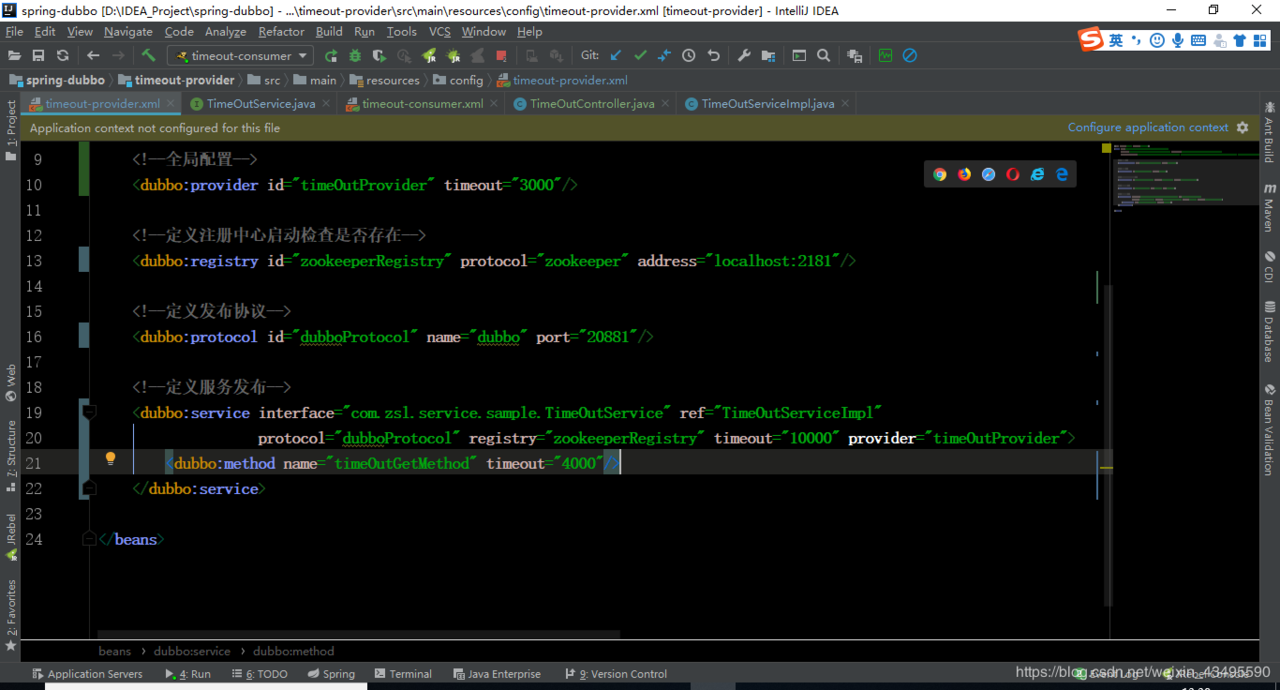Close the TimeOutServiceImpl.java tab
The image size is (1280, 690).
point(845,103)
